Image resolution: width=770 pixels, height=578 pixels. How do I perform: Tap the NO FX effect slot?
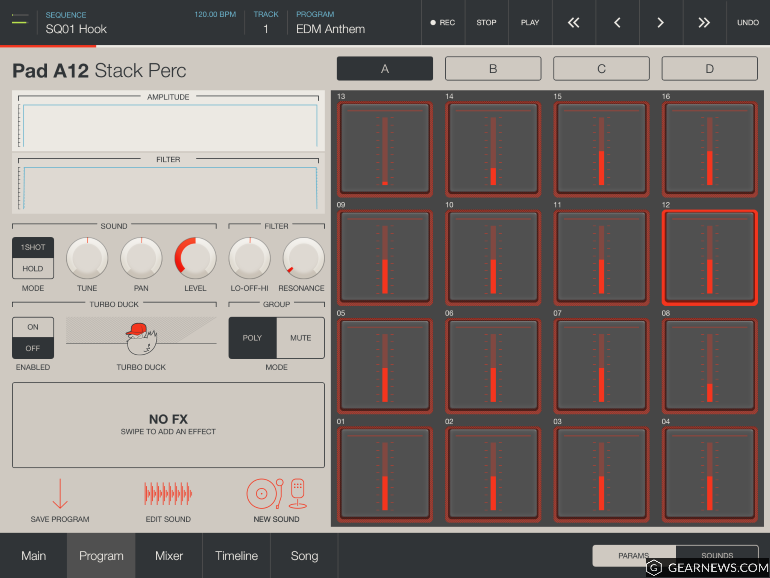pos(168,425)
